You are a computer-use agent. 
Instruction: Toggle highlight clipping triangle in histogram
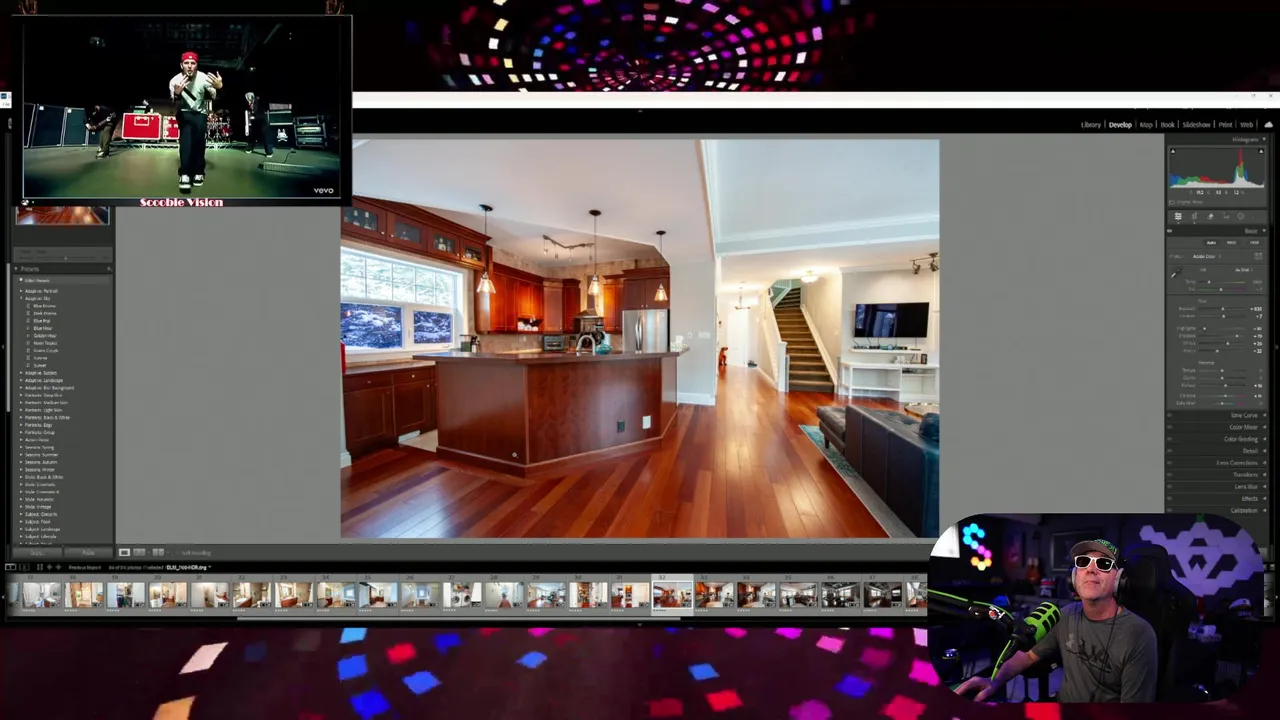click(x=1261, y=151)
